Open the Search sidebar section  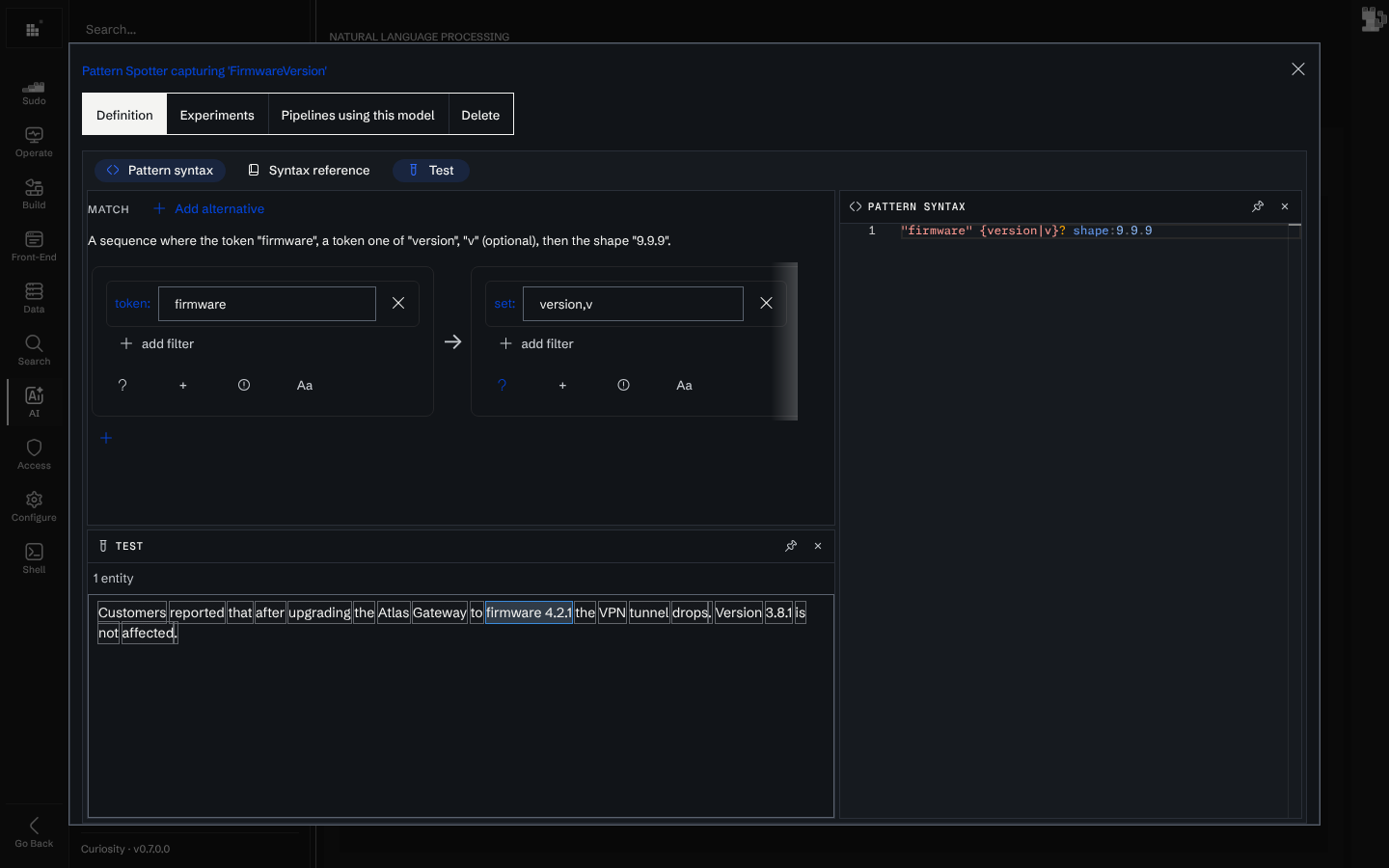tap(34, 351)
